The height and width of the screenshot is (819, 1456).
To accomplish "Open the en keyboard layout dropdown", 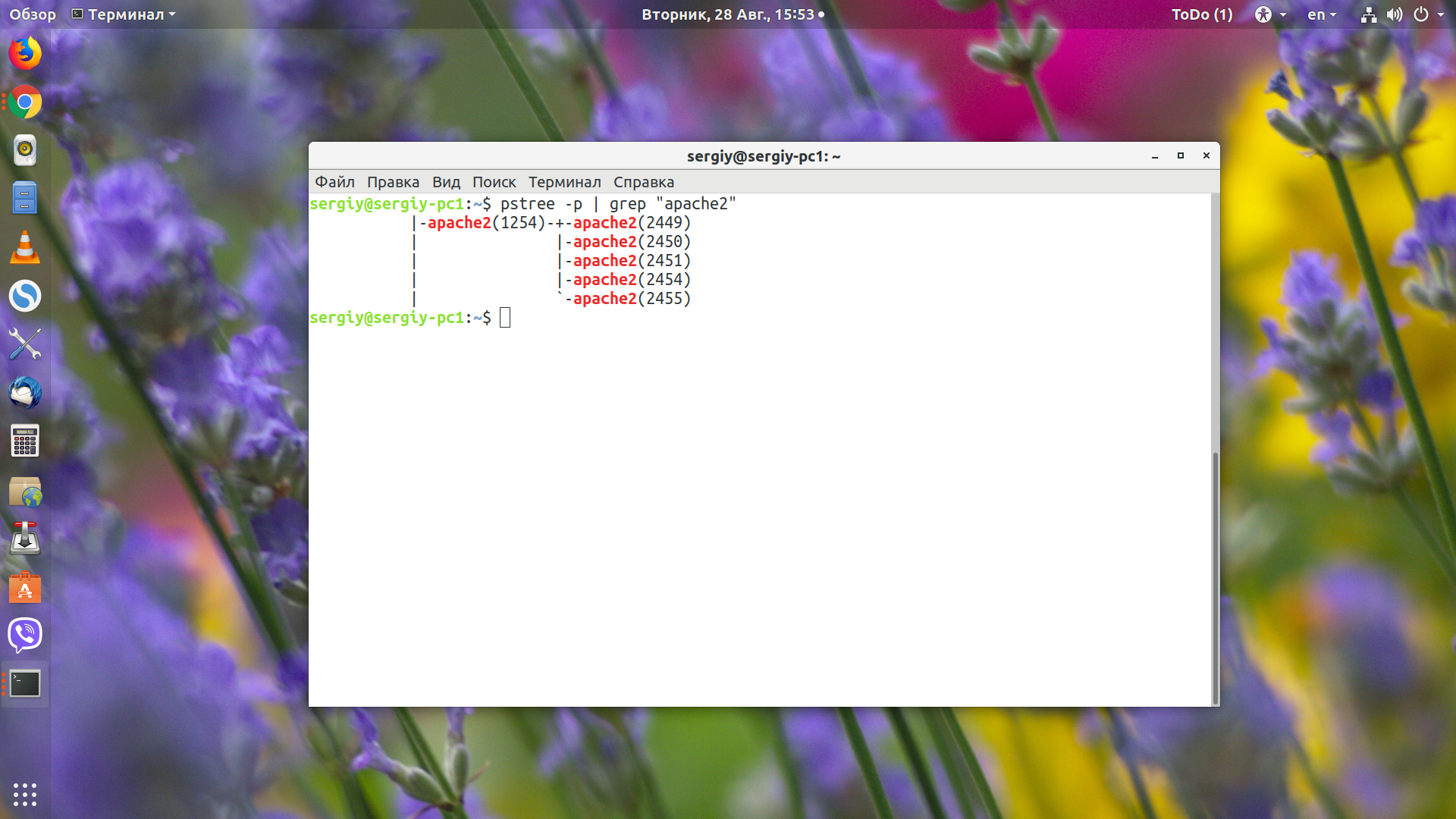I will point(1322,14).
